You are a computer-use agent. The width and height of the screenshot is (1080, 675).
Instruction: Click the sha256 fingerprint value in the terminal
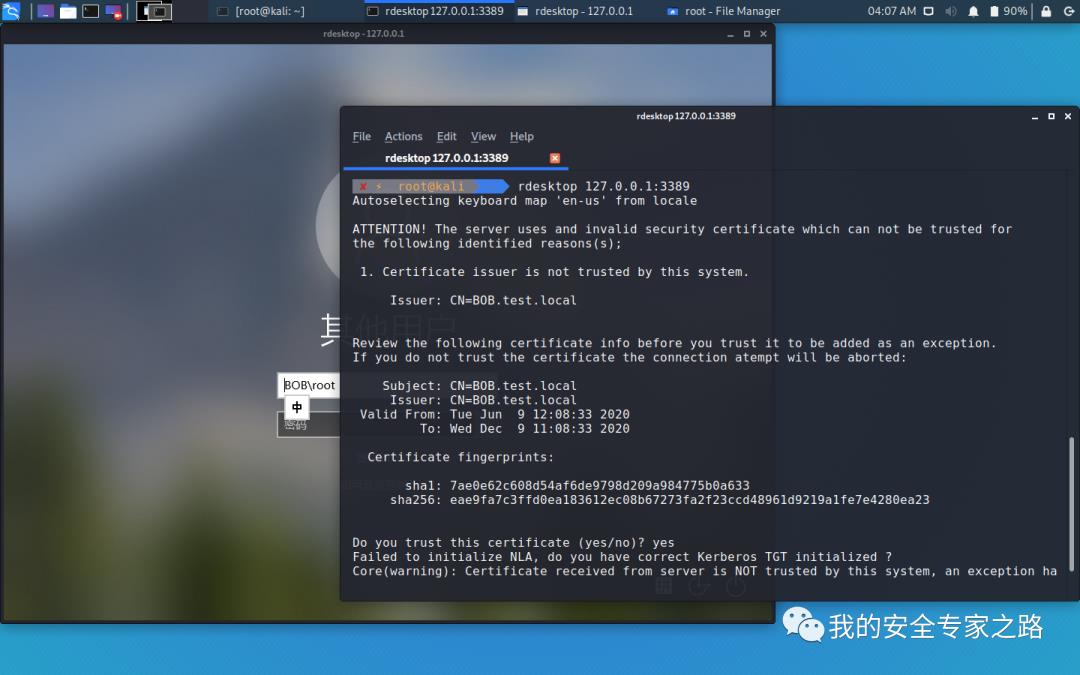point(689,499)
